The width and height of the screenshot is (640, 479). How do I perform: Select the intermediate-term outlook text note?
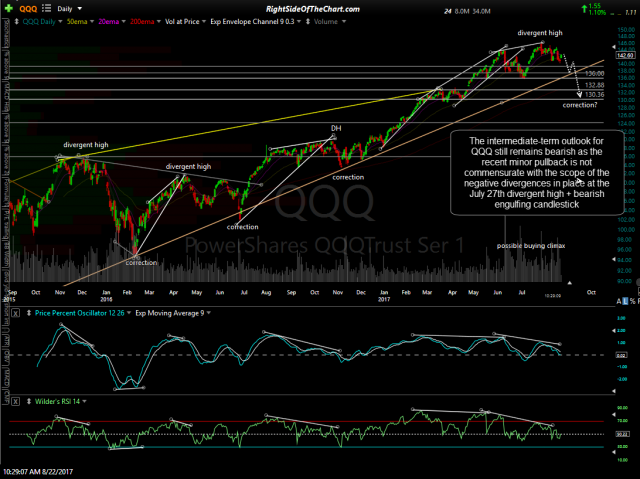(x=537, y=173)
